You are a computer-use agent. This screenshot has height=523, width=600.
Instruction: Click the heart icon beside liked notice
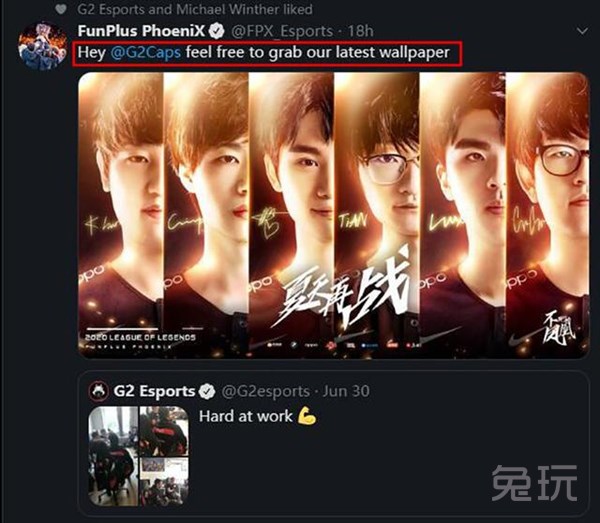tap(61, 9)
